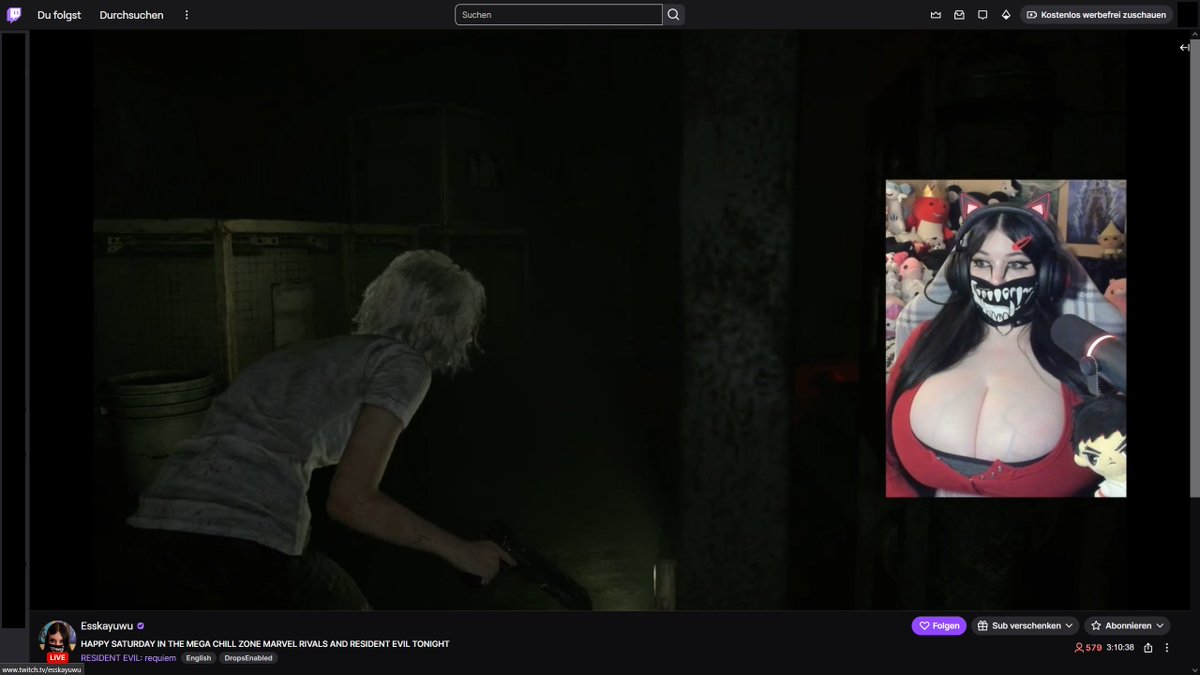
Task: Open the whispers chat bubble icon
Action: 982,15
